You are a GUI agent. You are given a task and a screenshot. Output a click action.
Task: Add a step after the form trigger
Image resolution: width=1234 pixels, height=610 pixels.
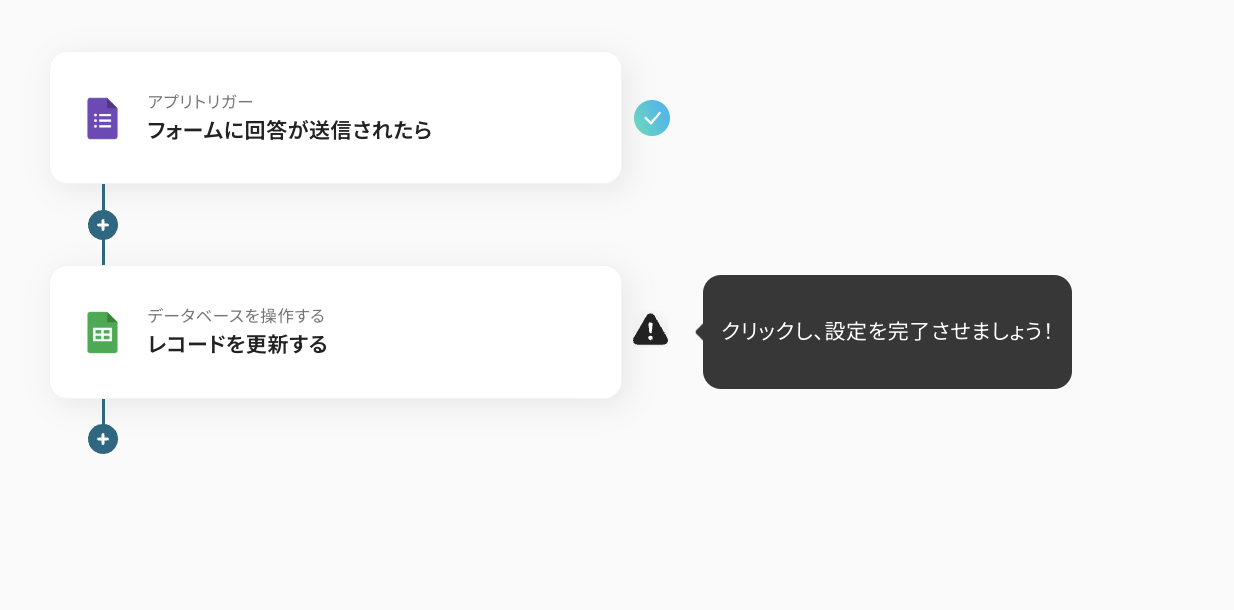pos(103,225)
